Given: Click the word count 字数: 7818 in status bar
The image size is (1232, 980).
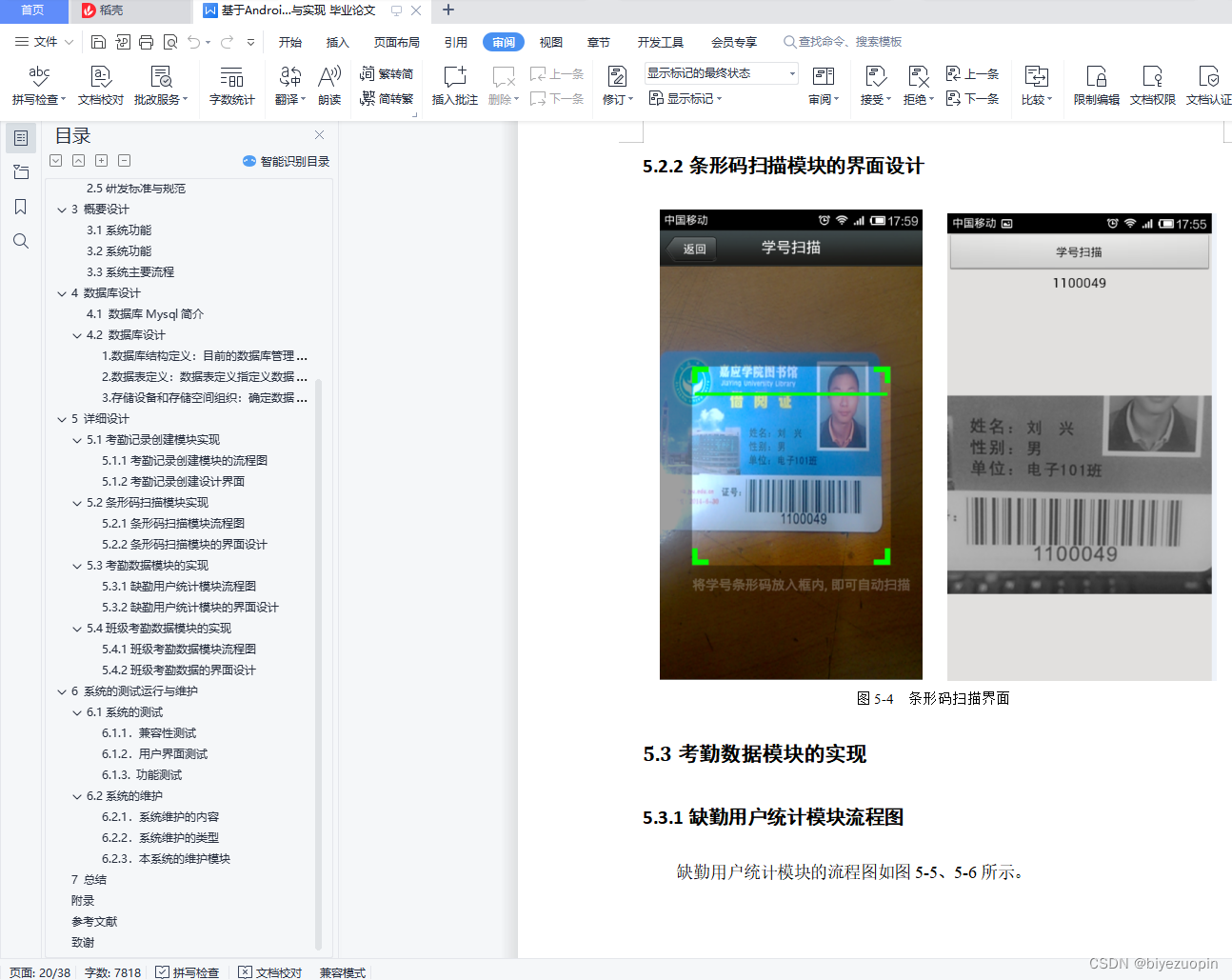Looking at the screenshot, I should (x=112, y=972).
